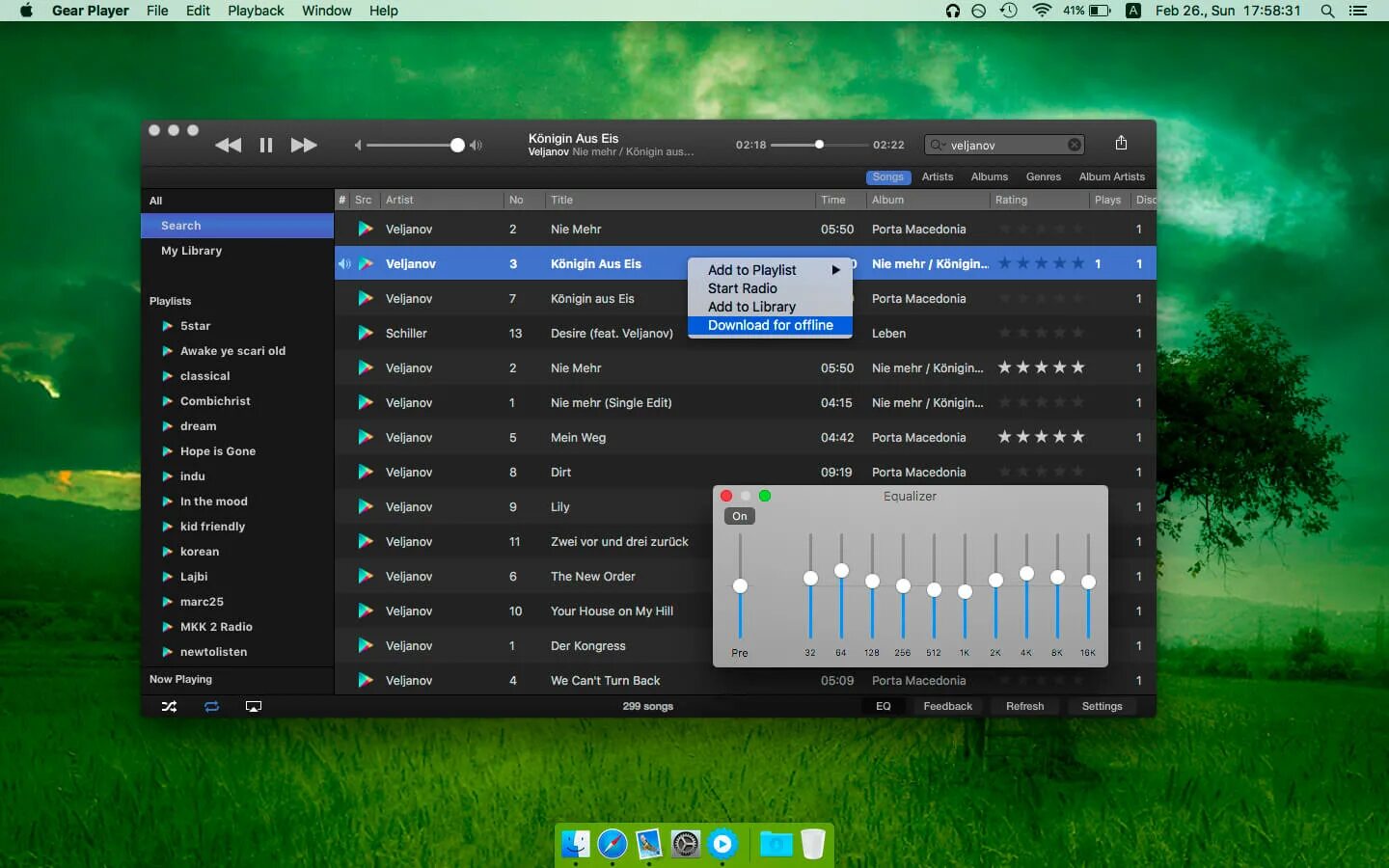
Task: Switch to the Songs tab
Action: pyautogui.click(x=888, y=176)
